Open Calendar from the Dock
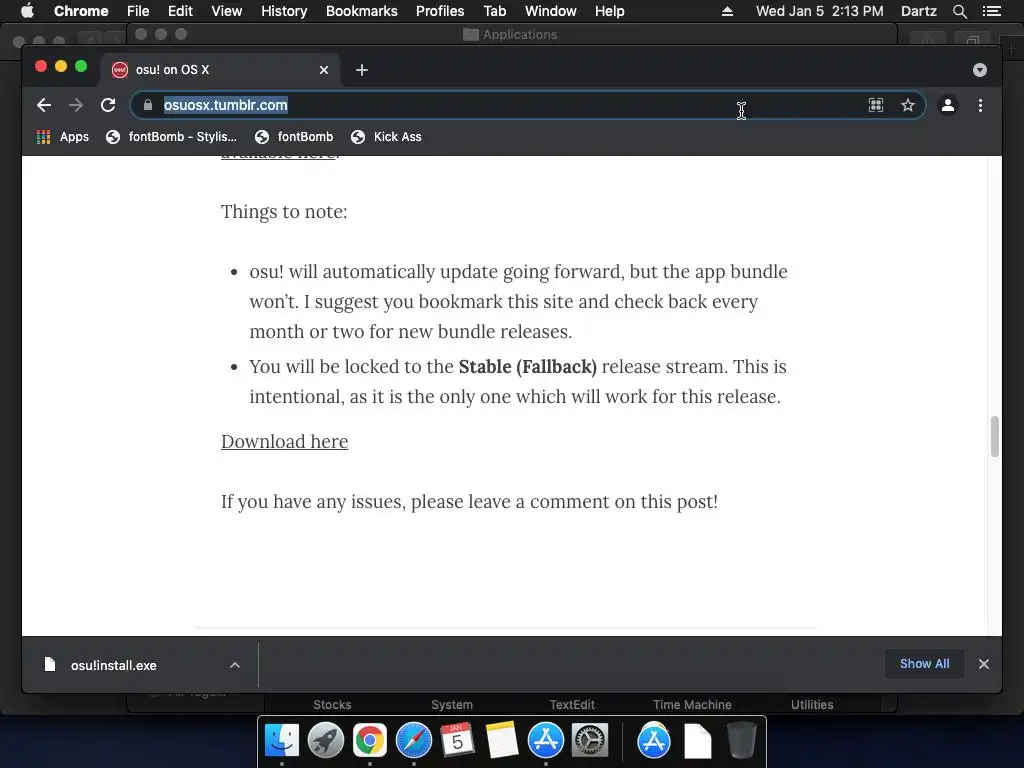 [457, 741]
